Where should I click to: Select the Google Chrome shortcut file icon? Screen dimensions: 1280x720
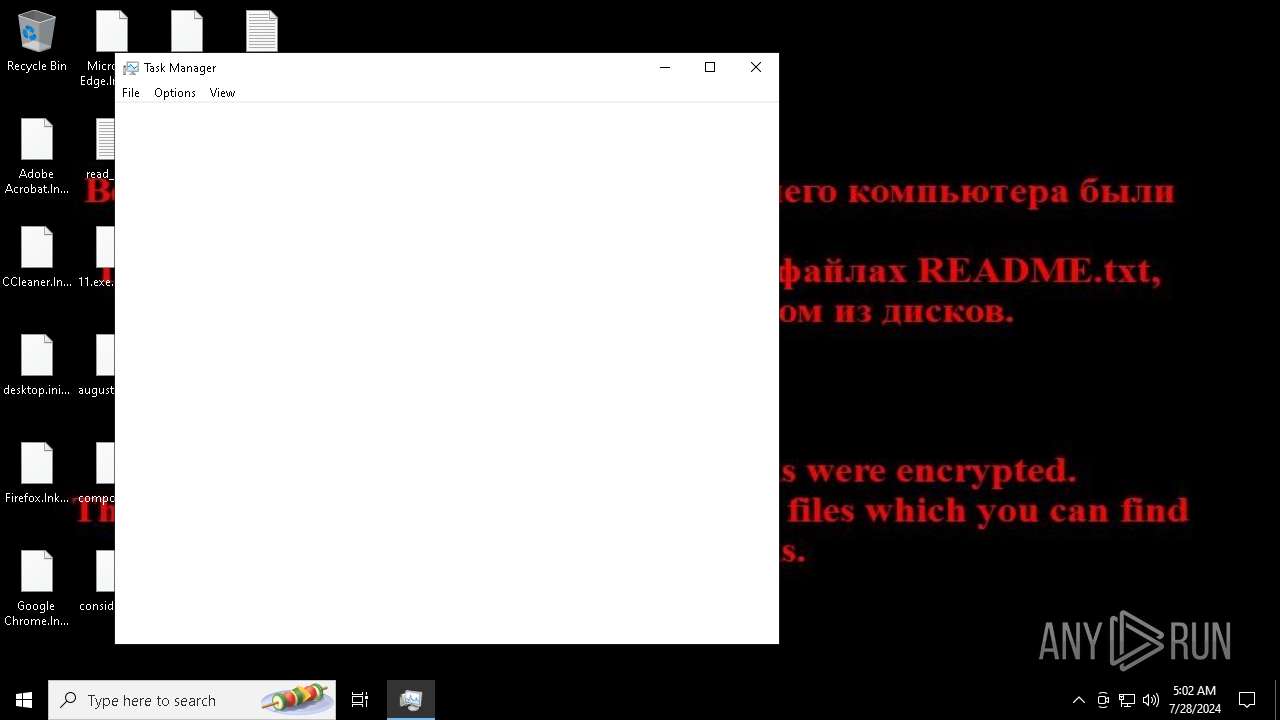tap(37, 589)
